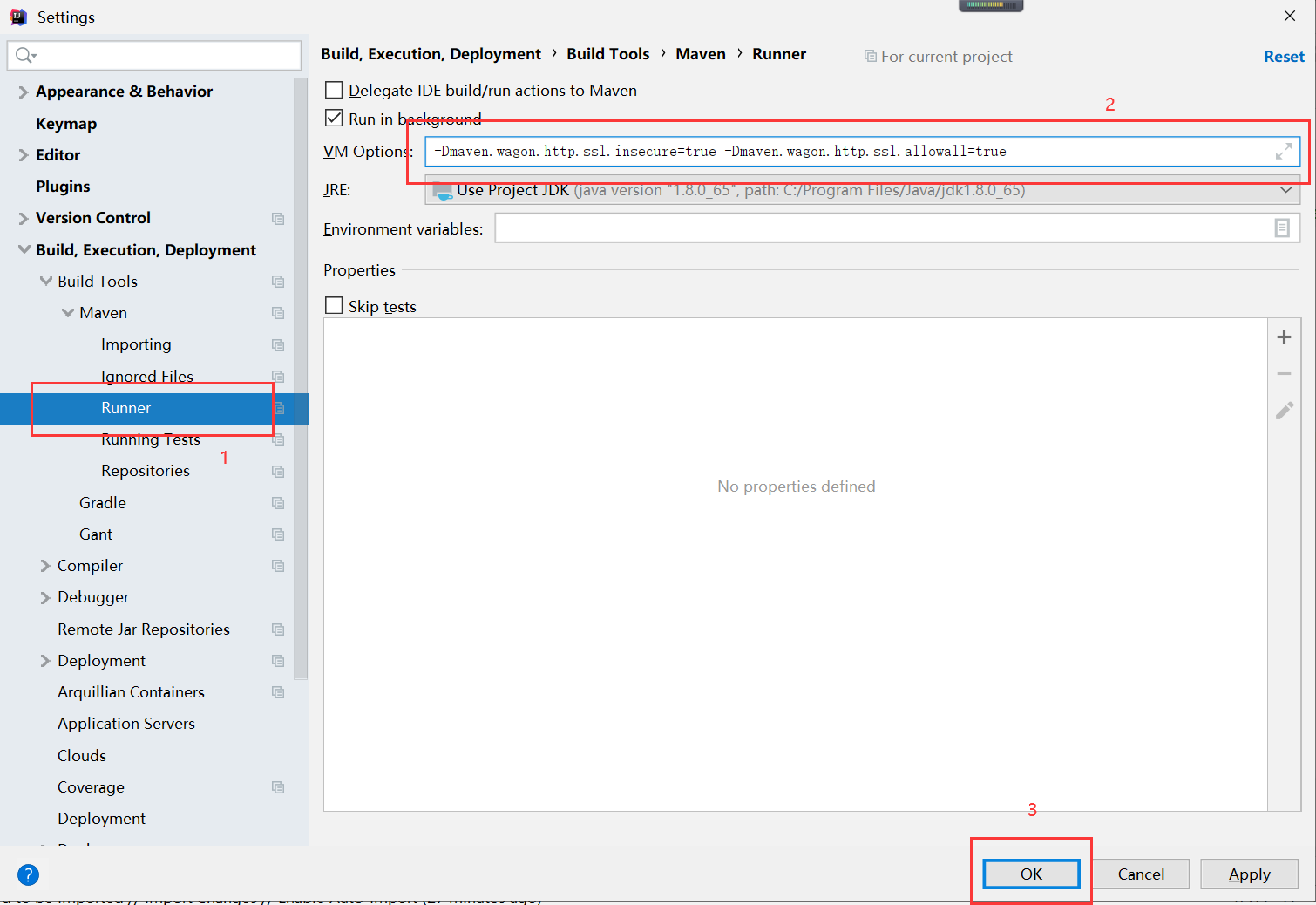
Task: Click the expand-editor icon in VM Options field
Action: tap(1285, 151)
